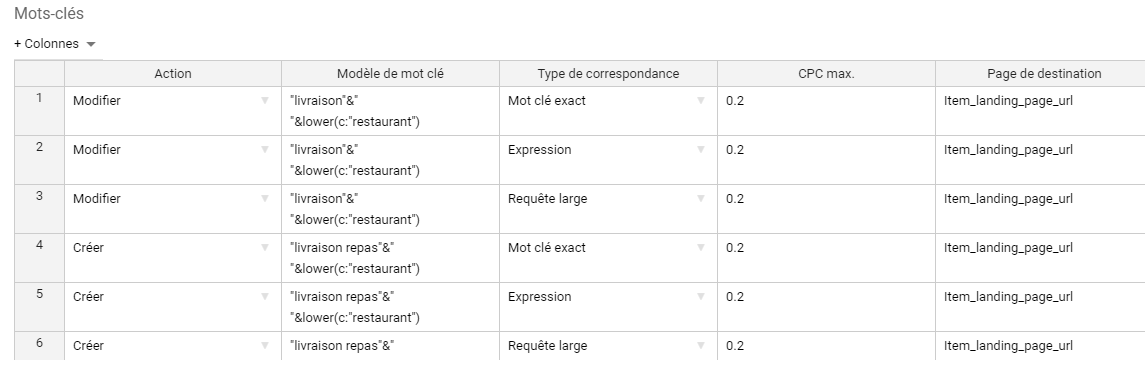Viewport: 1145px width, 377px height.
Task: Edit the CPC max. value in row 5
Action: [x=826, y=307]
